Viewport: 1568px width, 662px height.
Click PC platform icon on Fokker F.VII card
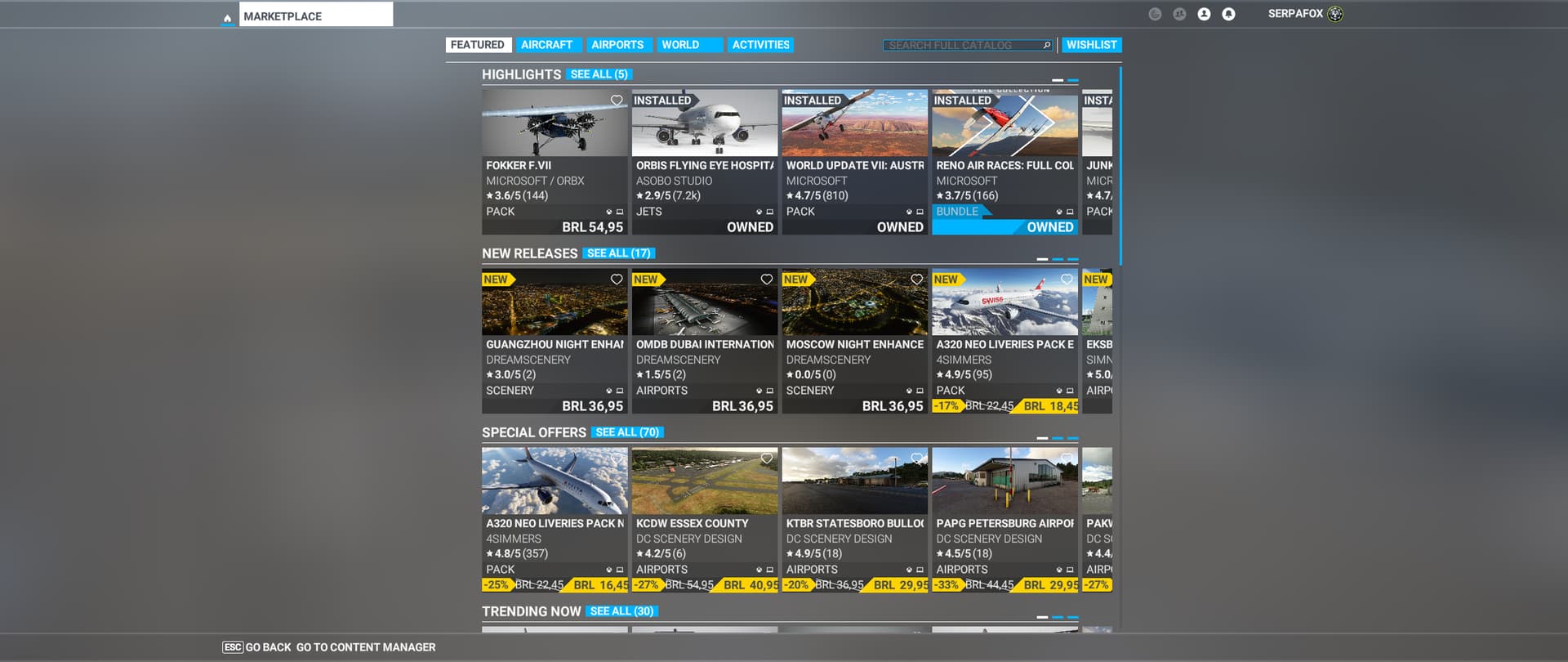[620, 212]
